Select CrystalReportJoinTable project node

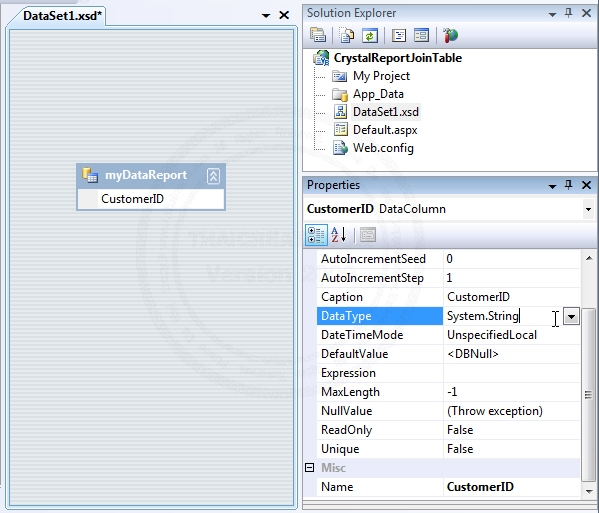point(397,58)
